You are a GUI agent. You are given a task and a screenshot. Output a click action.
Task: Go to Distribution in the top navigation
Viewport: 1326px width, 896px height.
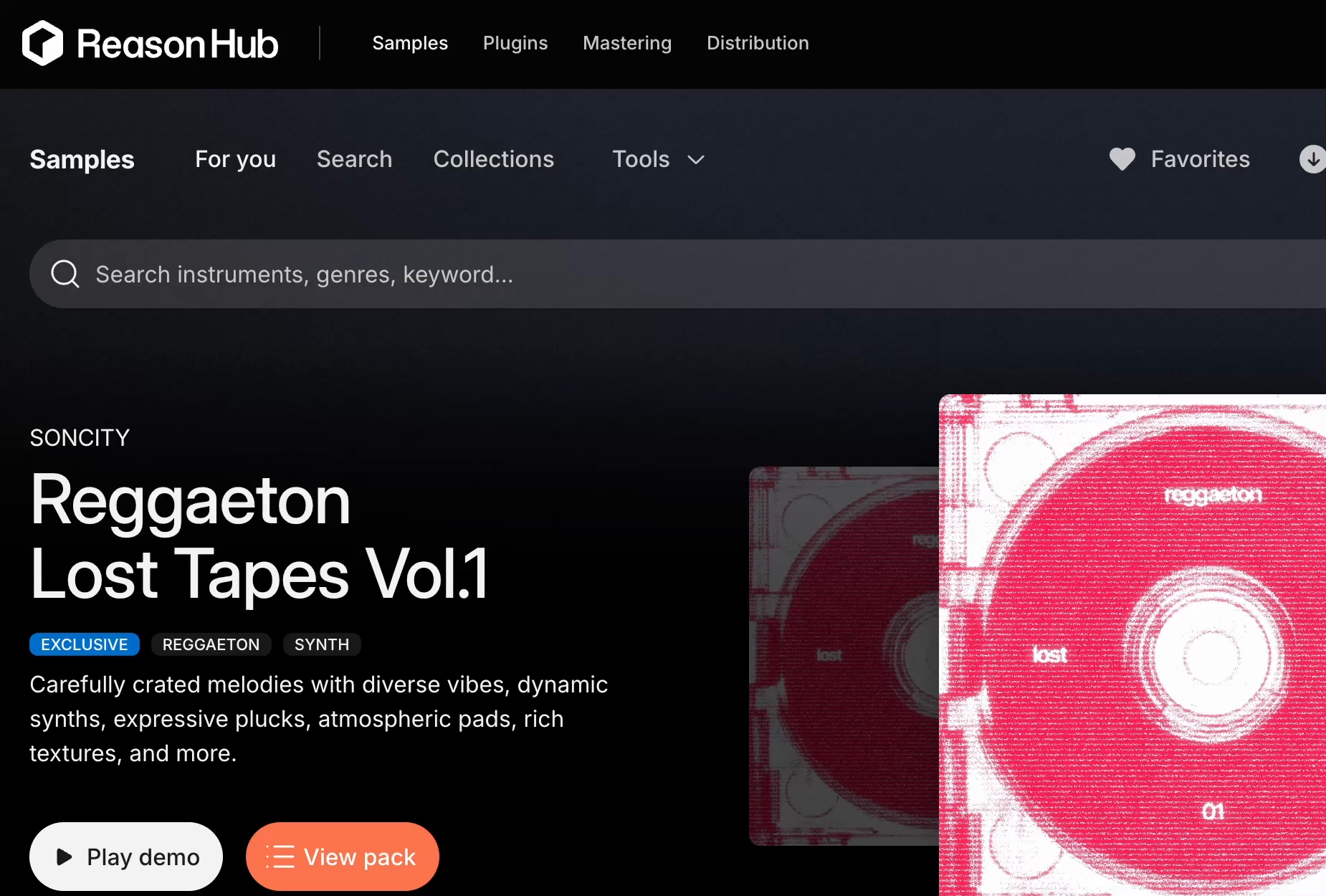coord(758,43)
